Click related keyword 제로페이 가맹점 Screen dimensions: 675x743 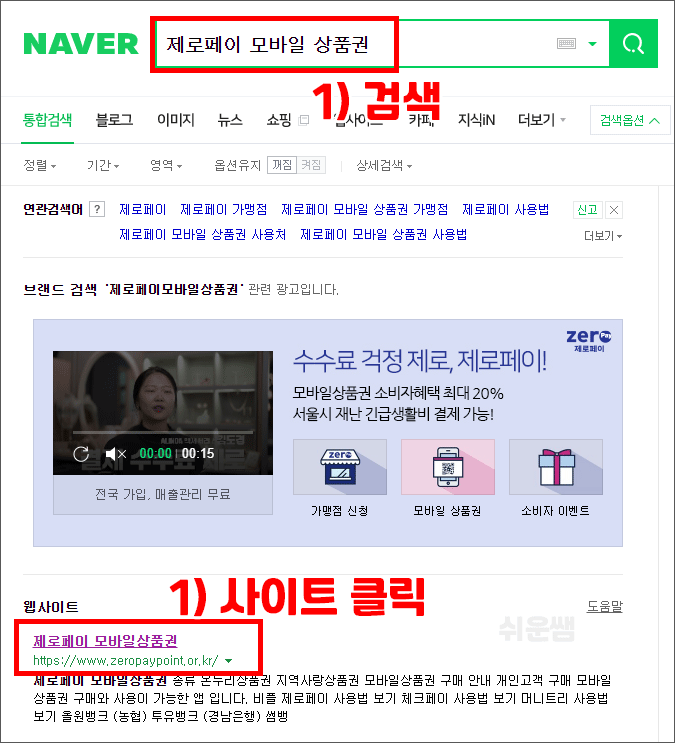click(x=223, y=209)
